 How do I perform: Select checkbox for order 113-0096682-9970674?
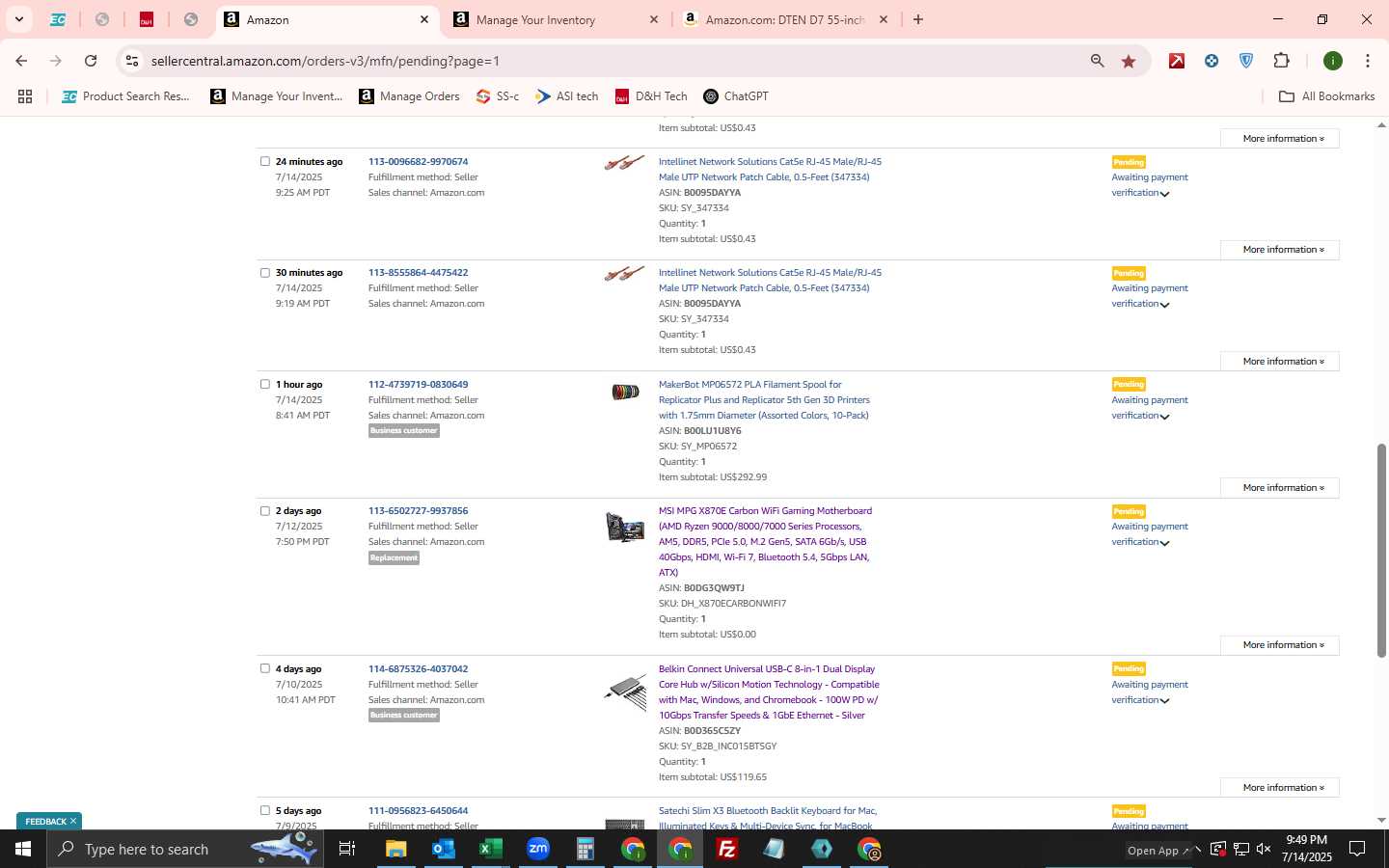pos(265,161)
